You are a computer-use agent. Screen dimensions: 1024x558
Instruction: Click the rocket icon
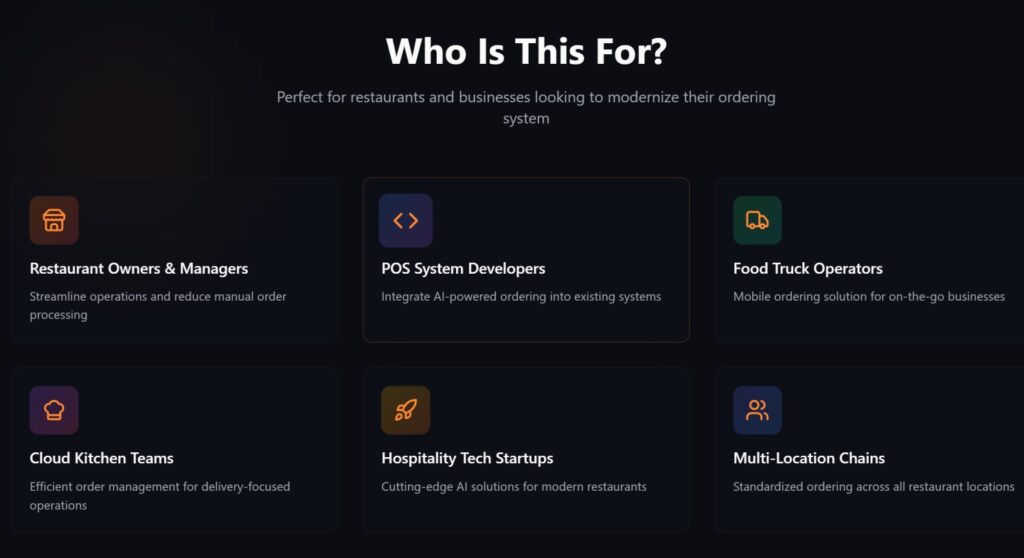[406, 410]
